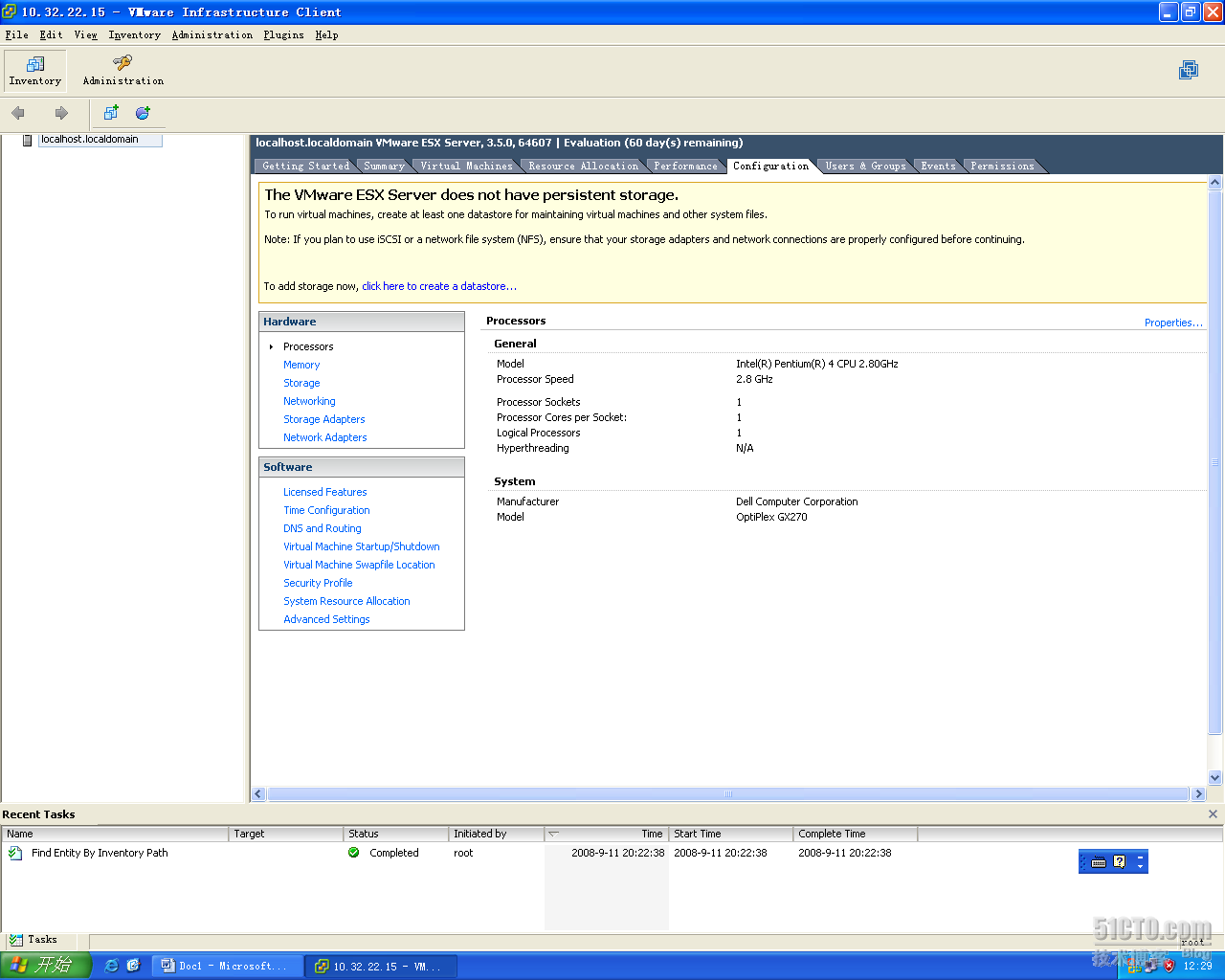Open the Storage Adapters link
Screen dimensions: 1225x980
[324, 419]
